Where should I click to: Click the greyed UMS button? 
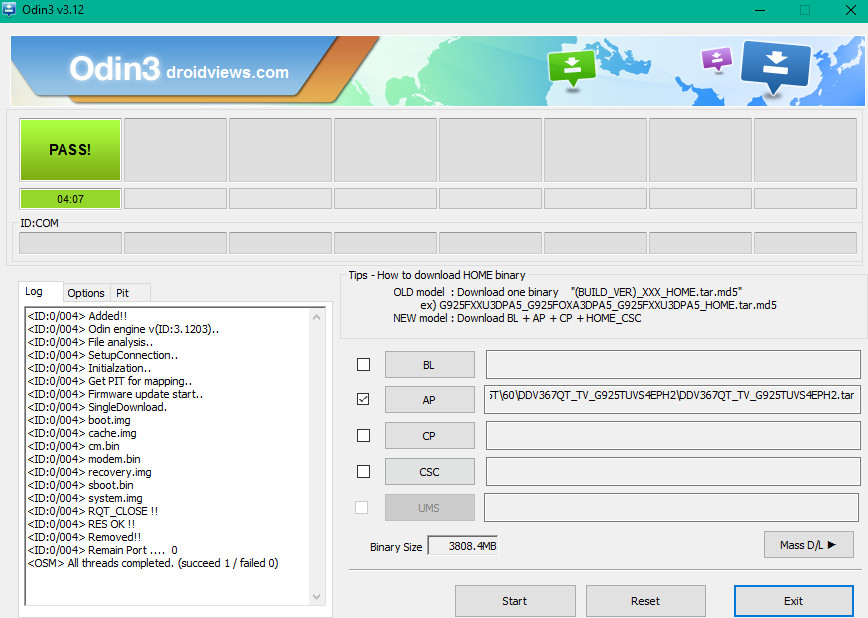click(x=430, y=508)
